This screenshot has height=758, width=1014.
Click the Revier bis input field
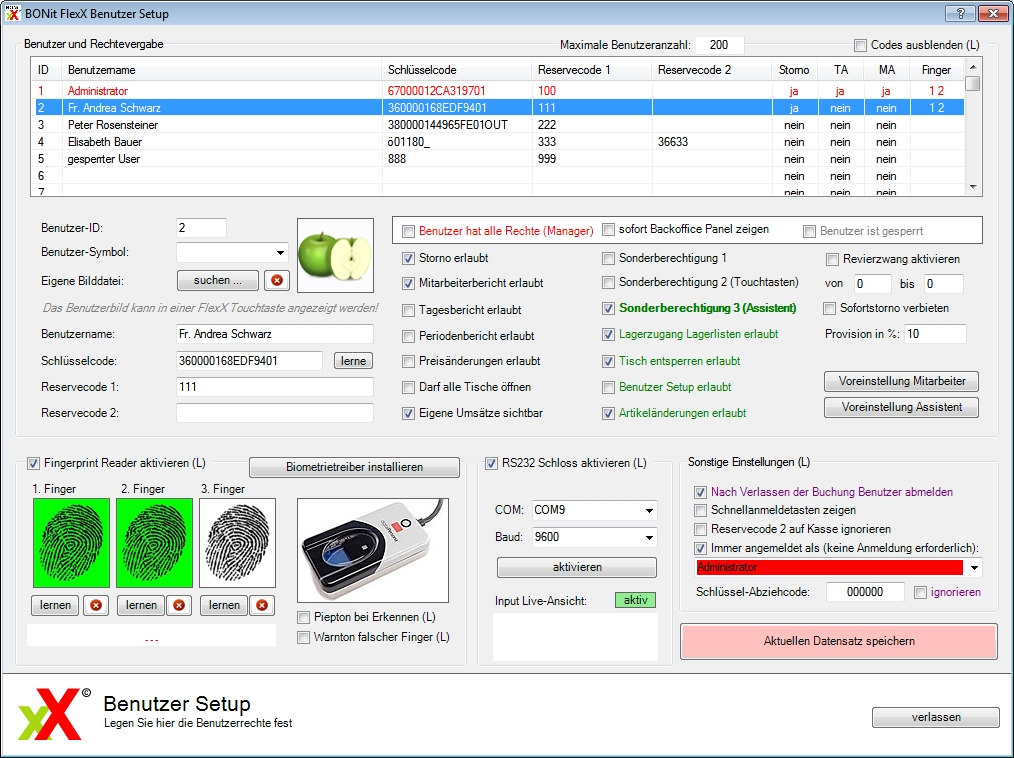coord(944,284)
